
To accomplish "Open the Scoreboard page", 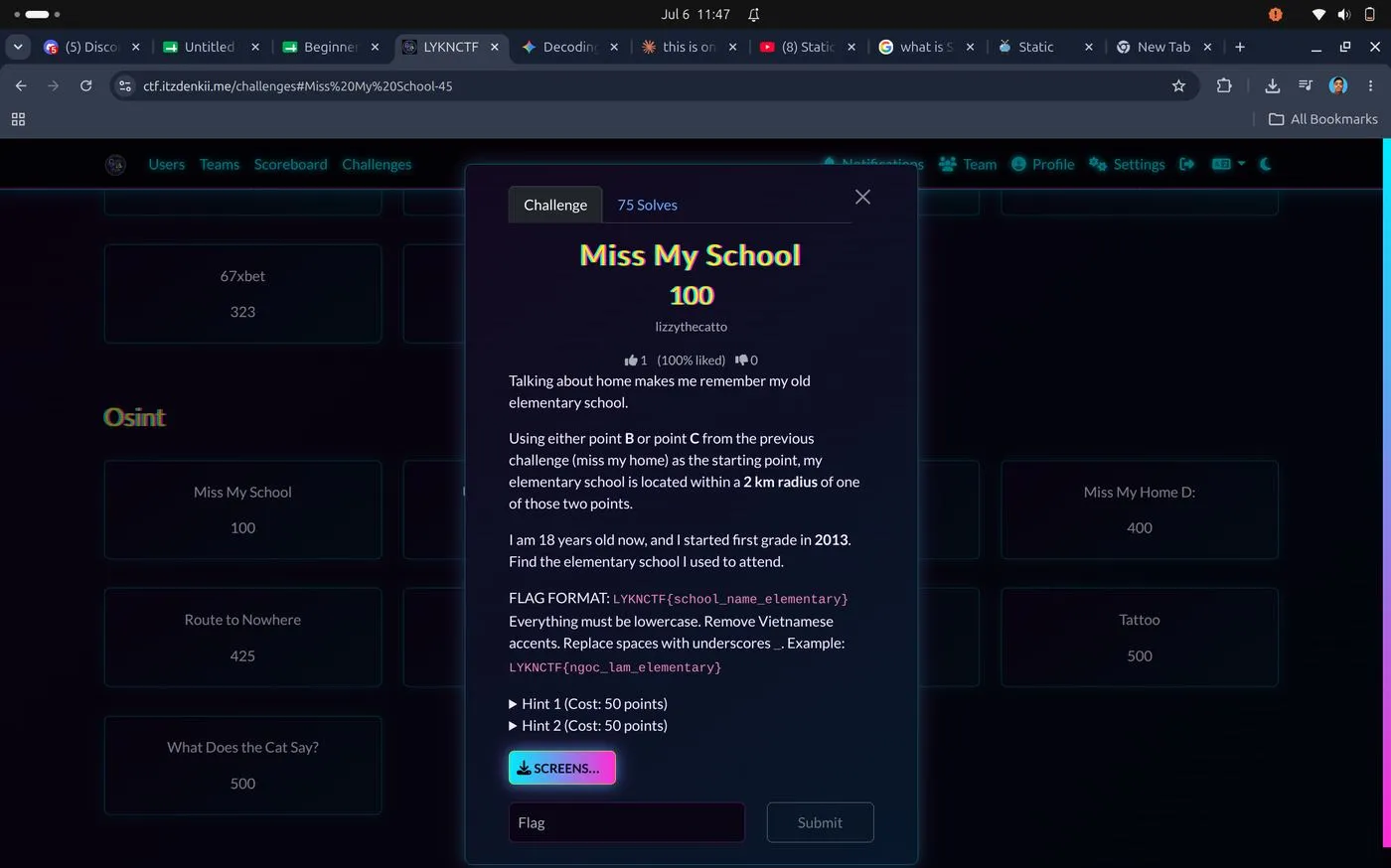I will pos(290,164).
